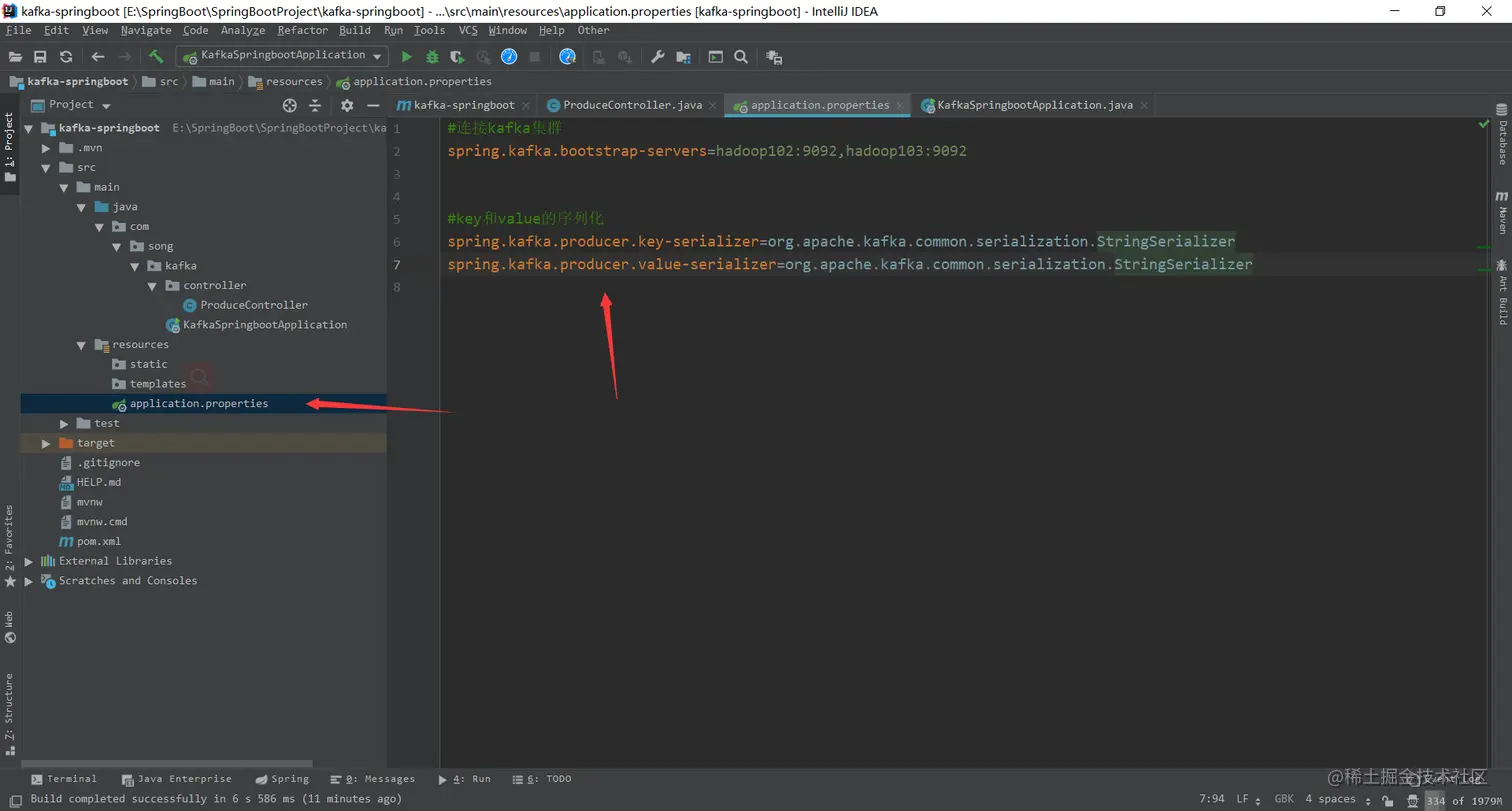Expand the .mvn folder
The height and width of the screenshot is (811, 1512).
46,148
